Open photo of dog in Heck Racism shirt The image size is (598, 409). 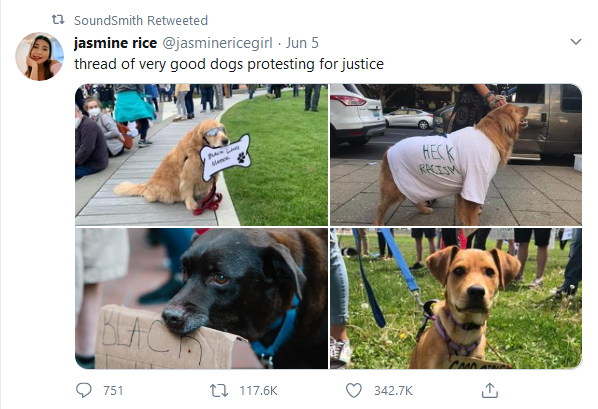(x=456, y=155)
